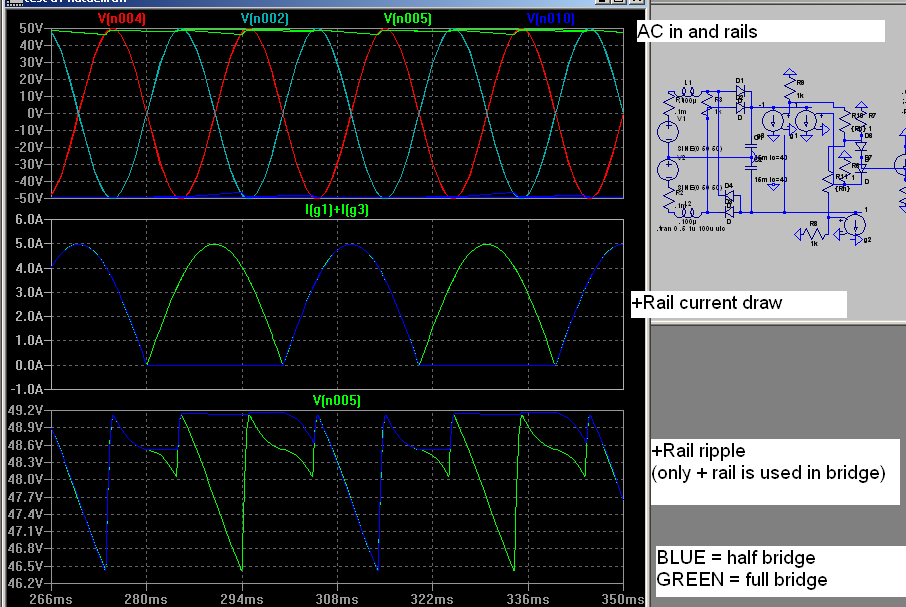Click the V(n010) blue trace label
This screenshot has width=906, height=607.
551,18
